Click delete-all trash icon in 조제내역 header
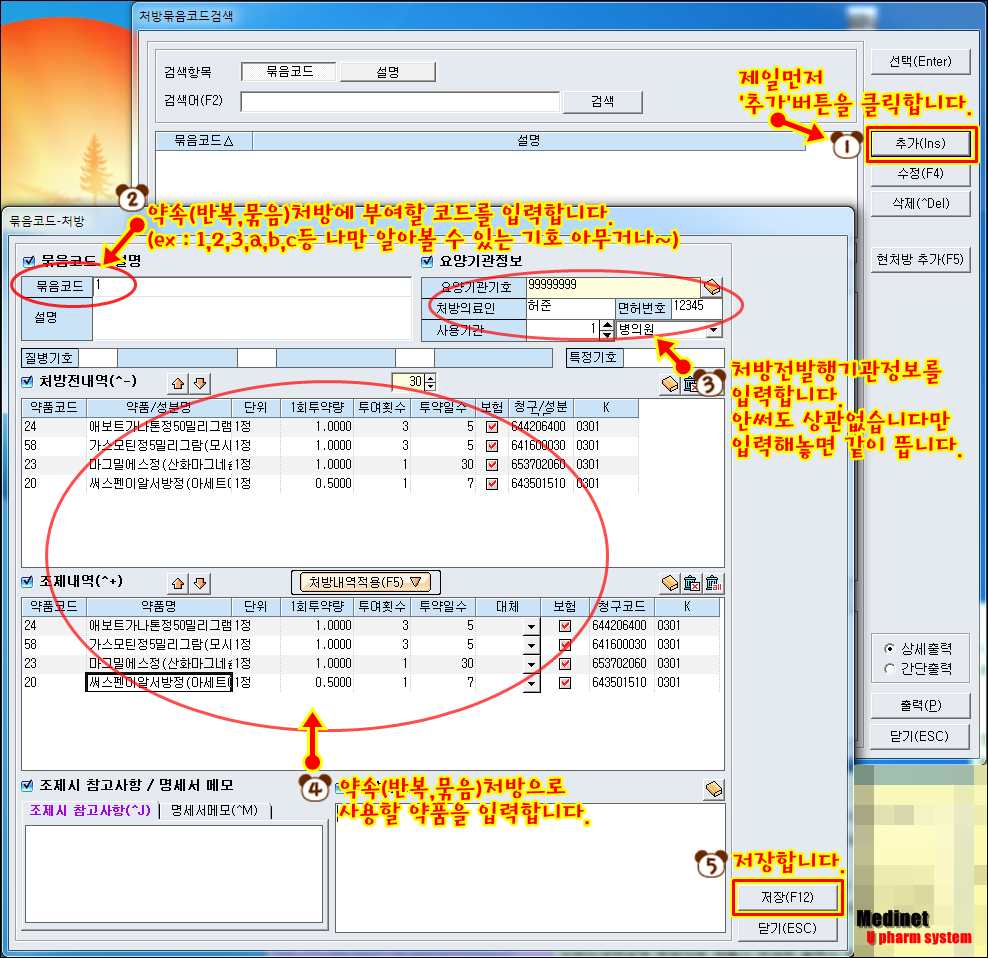Viewport: 988px width, 958px height. (x=713, y=583)
